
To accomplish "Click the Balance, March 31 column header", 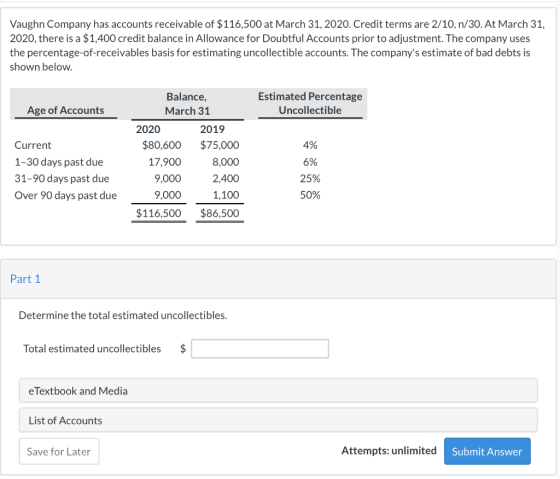I will 187,104.
